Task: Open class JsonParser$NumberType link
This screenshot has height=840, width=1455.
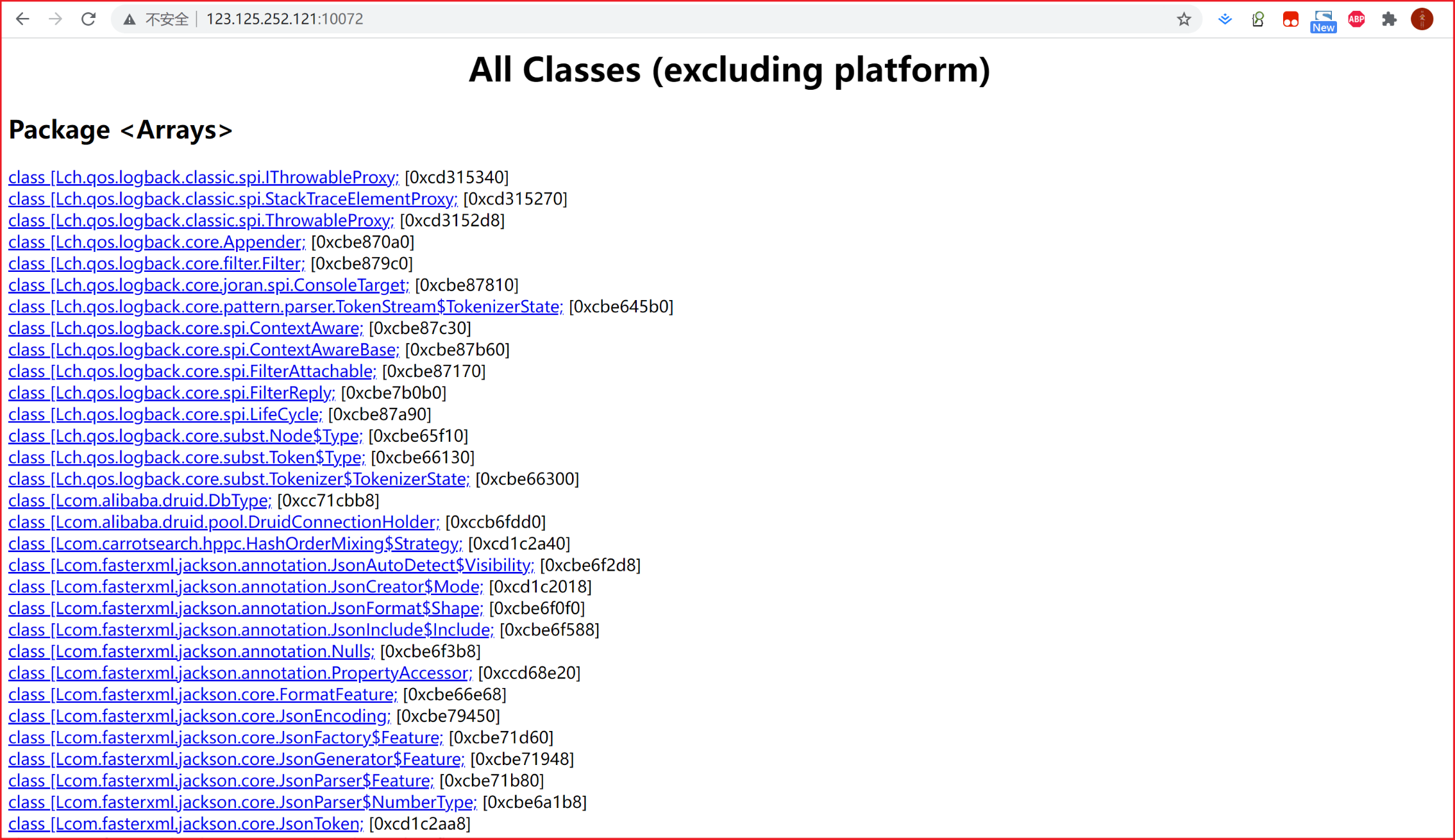Action: [x=242, y=802]
